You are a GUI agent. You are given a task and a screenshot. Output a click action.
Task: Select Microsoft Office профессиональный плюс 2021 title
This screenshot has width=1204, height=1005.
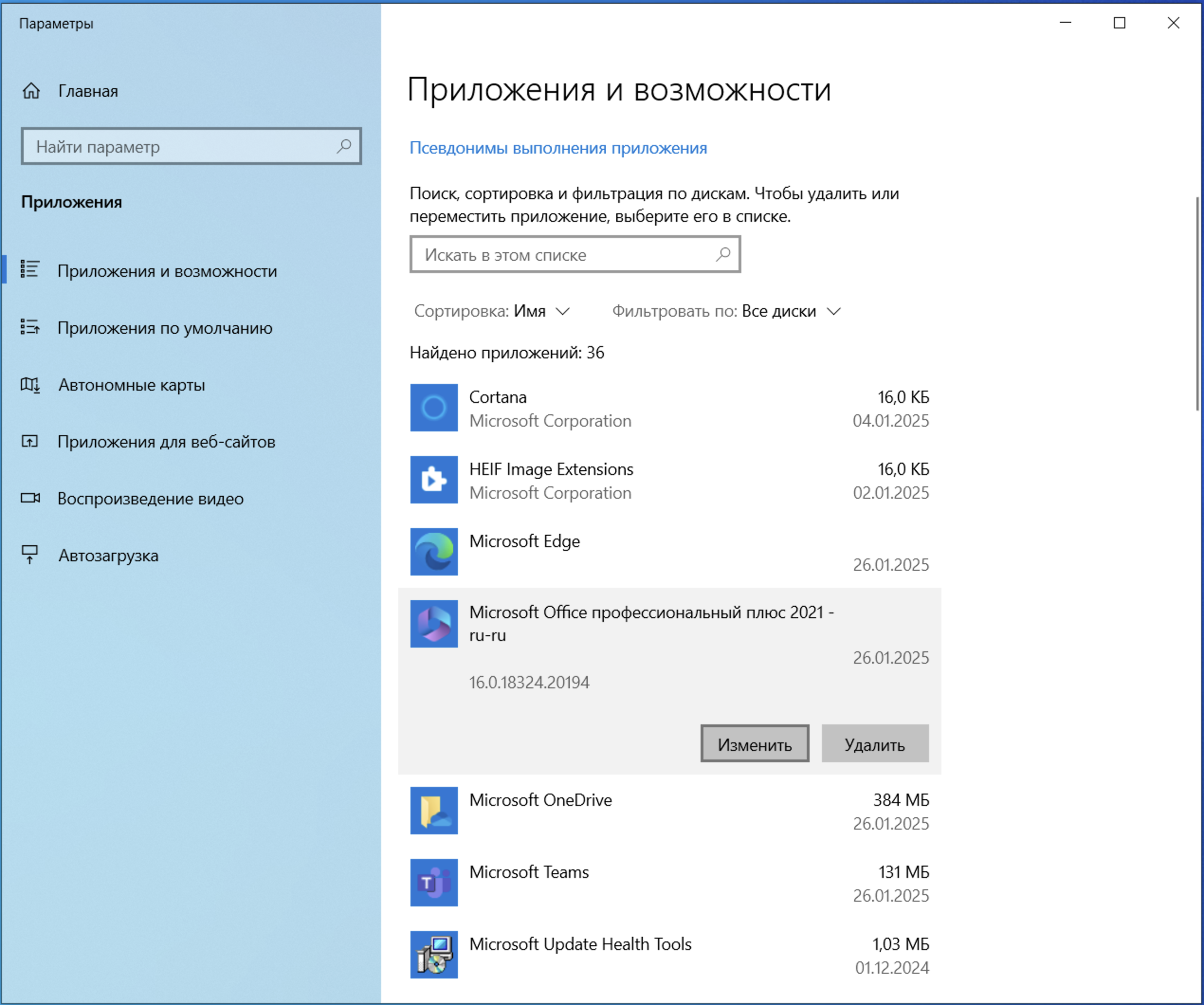tap(652, 623)
